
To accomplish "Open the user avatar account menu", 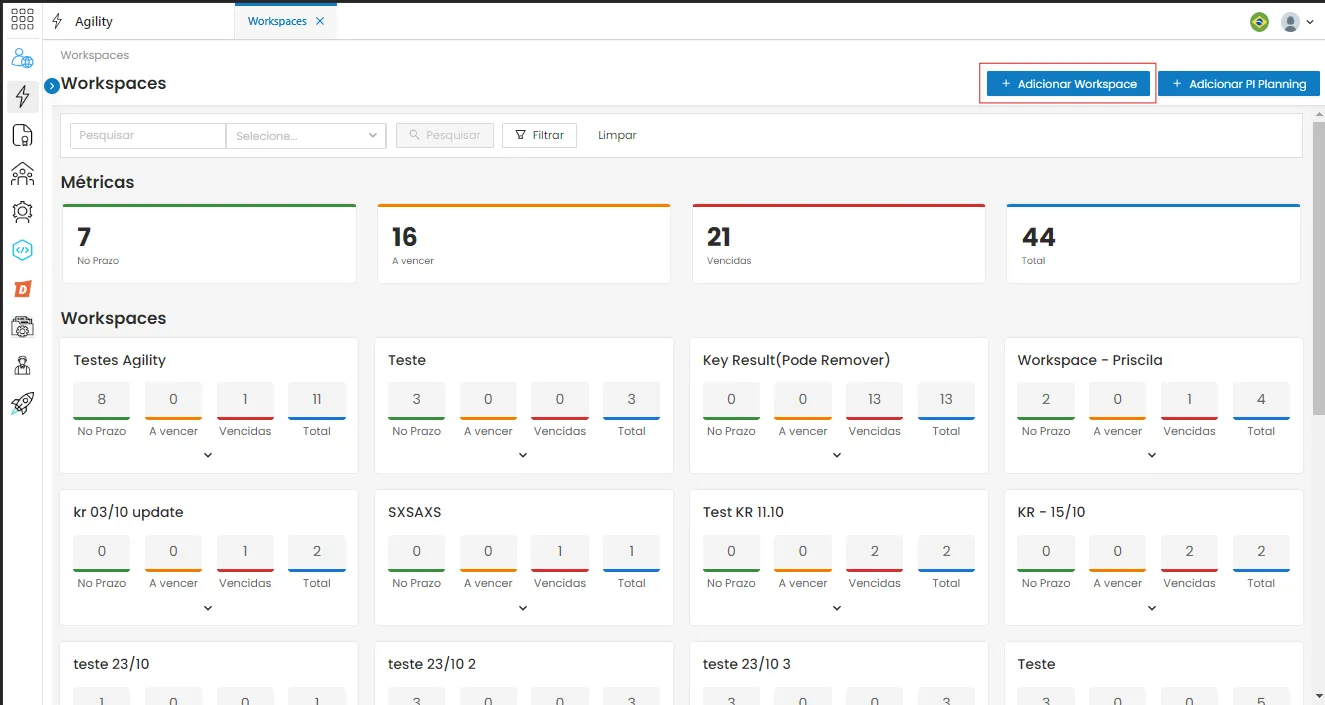I will [x=1297, y=21].
